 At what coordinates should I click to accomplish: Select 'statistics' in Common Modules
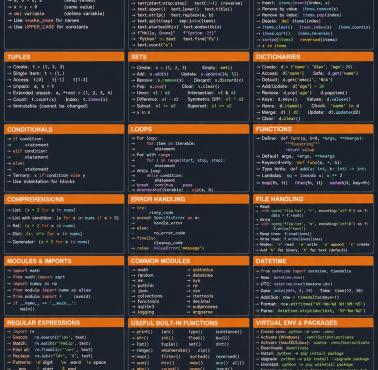pos(200,270)
